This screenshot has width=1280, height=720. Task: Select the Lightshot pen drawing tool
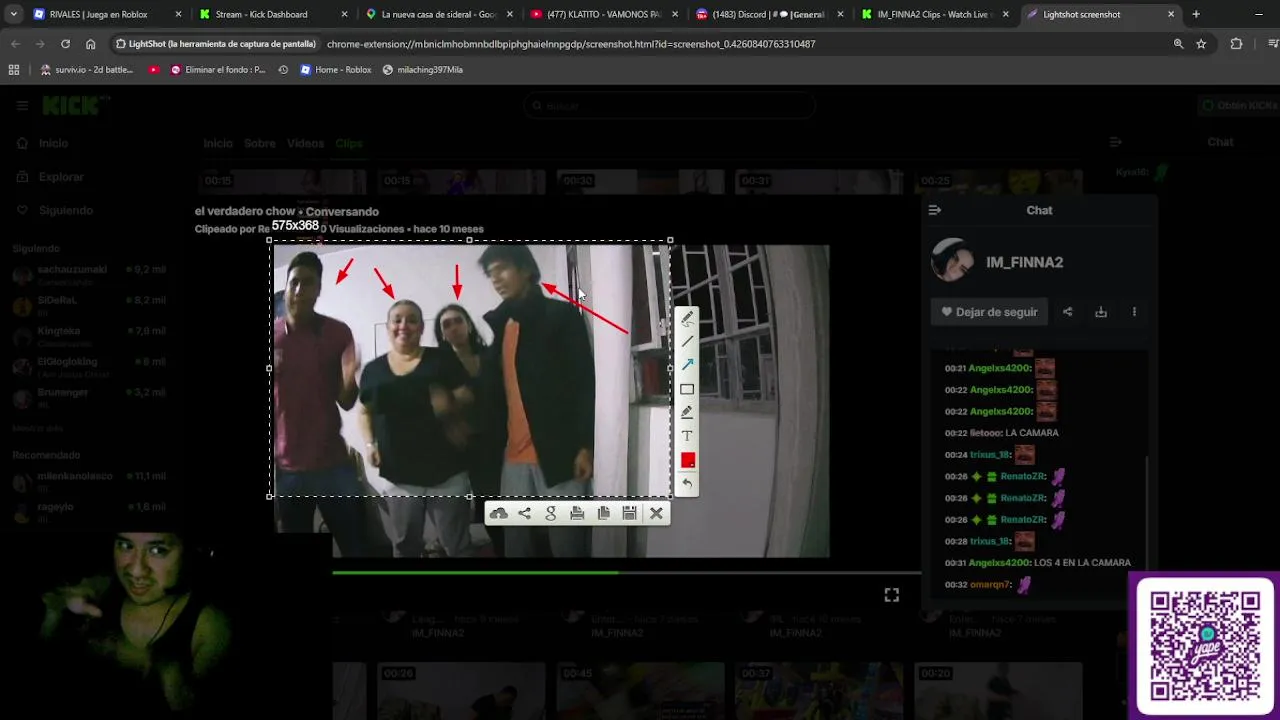(687, 318)
